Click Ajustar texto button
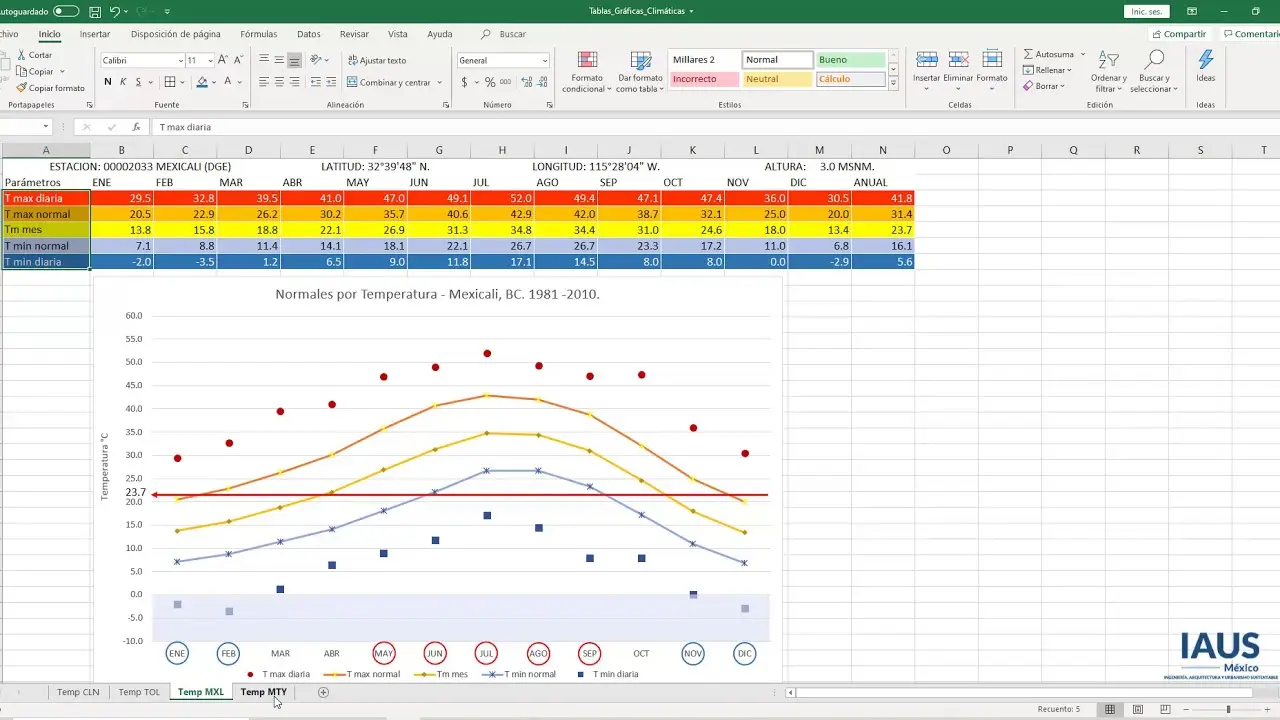 click(x=377, y=60)
